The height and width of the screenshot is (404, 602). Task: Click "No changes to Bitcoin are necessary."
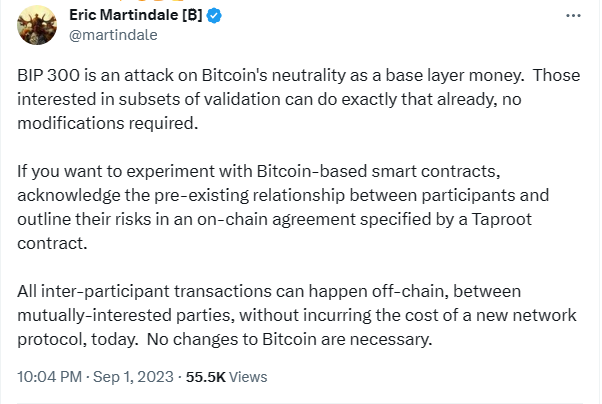289,339
